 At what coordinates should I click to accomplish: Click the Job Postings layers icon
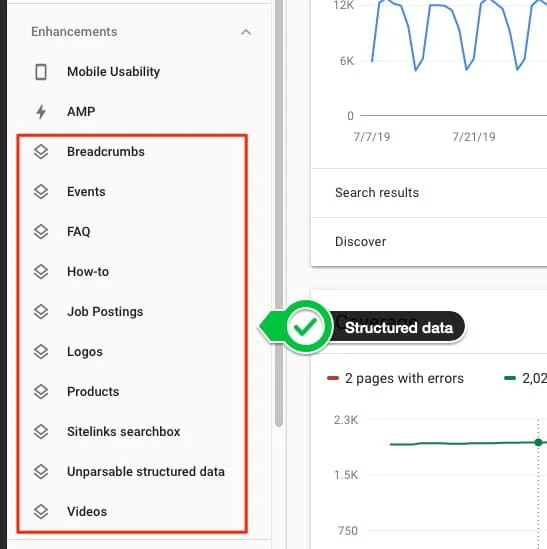coord(41,312)
